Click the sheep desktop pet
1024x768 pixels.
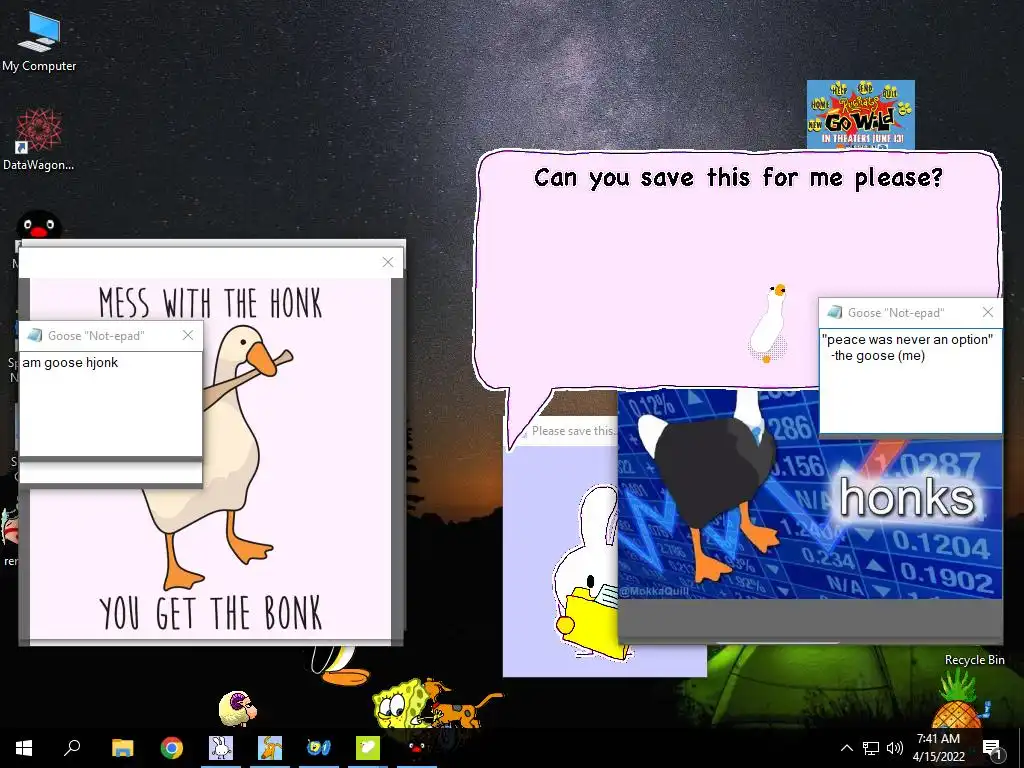(x=238, y=709)
